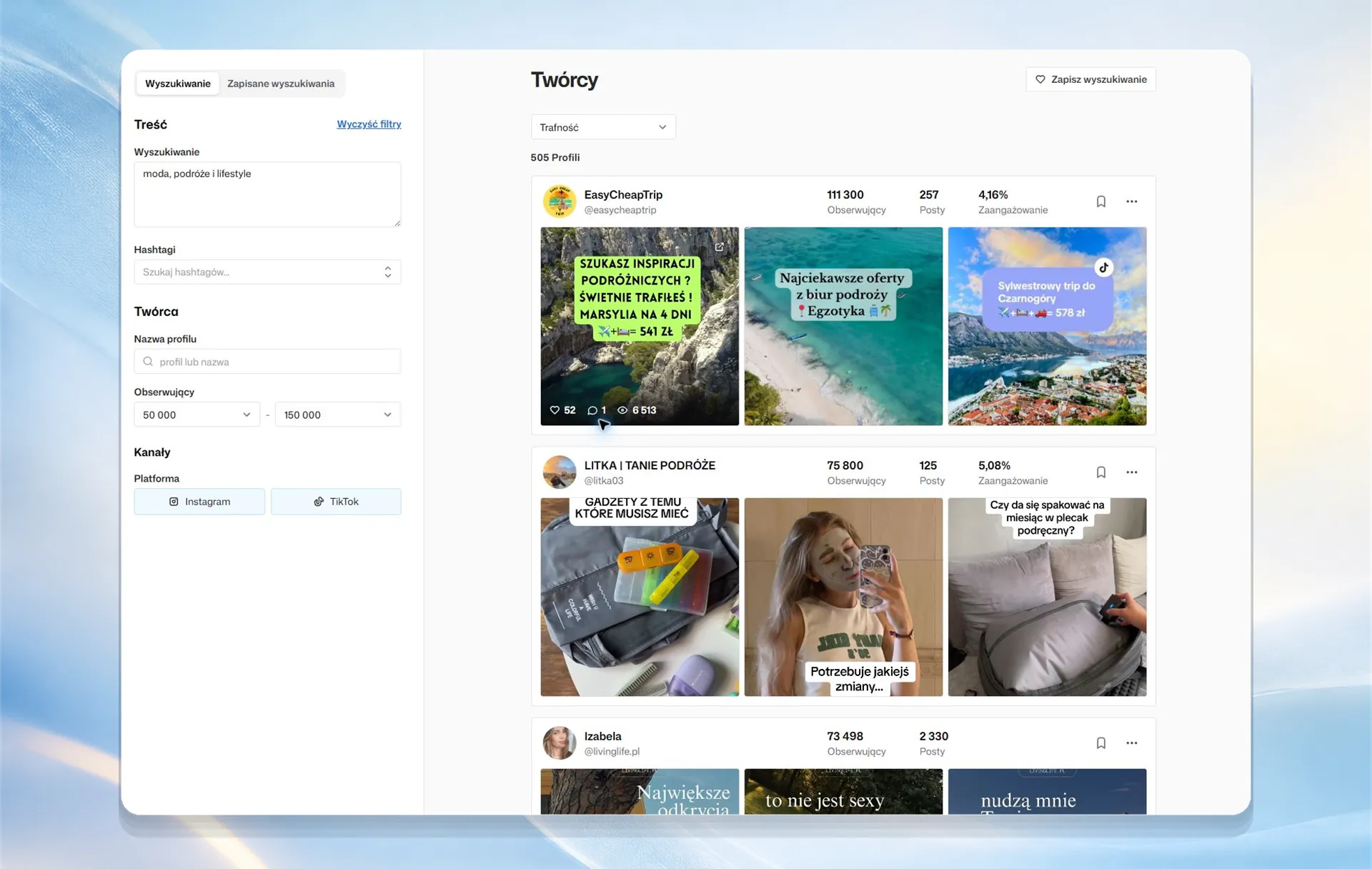Click the 5,08% engagement value
This screenshot has height=869, width=1372.
994,465
